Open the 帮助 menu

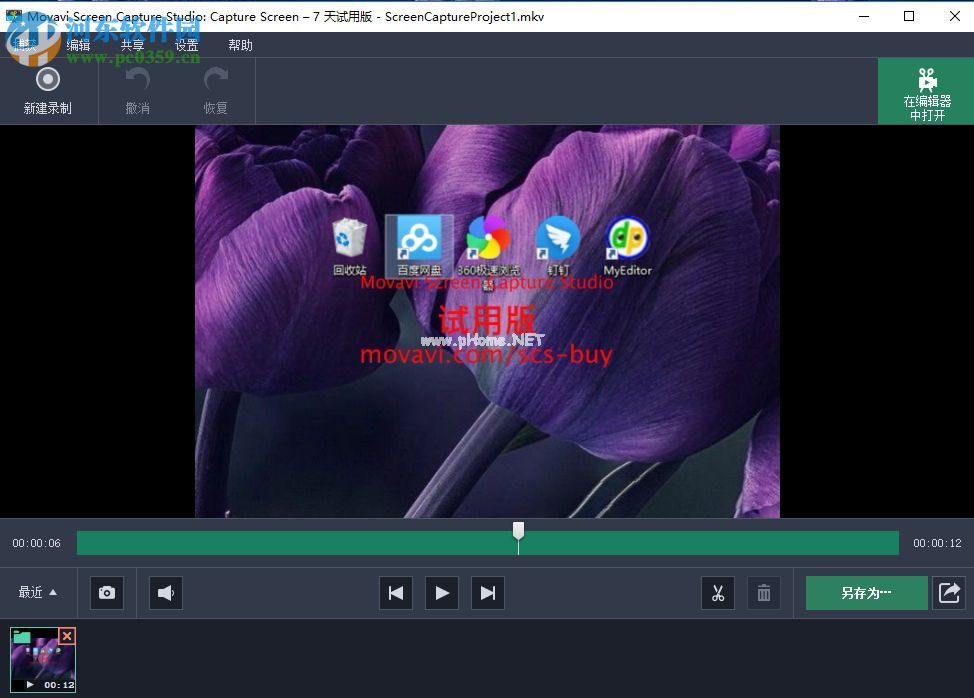pos(240,45)
